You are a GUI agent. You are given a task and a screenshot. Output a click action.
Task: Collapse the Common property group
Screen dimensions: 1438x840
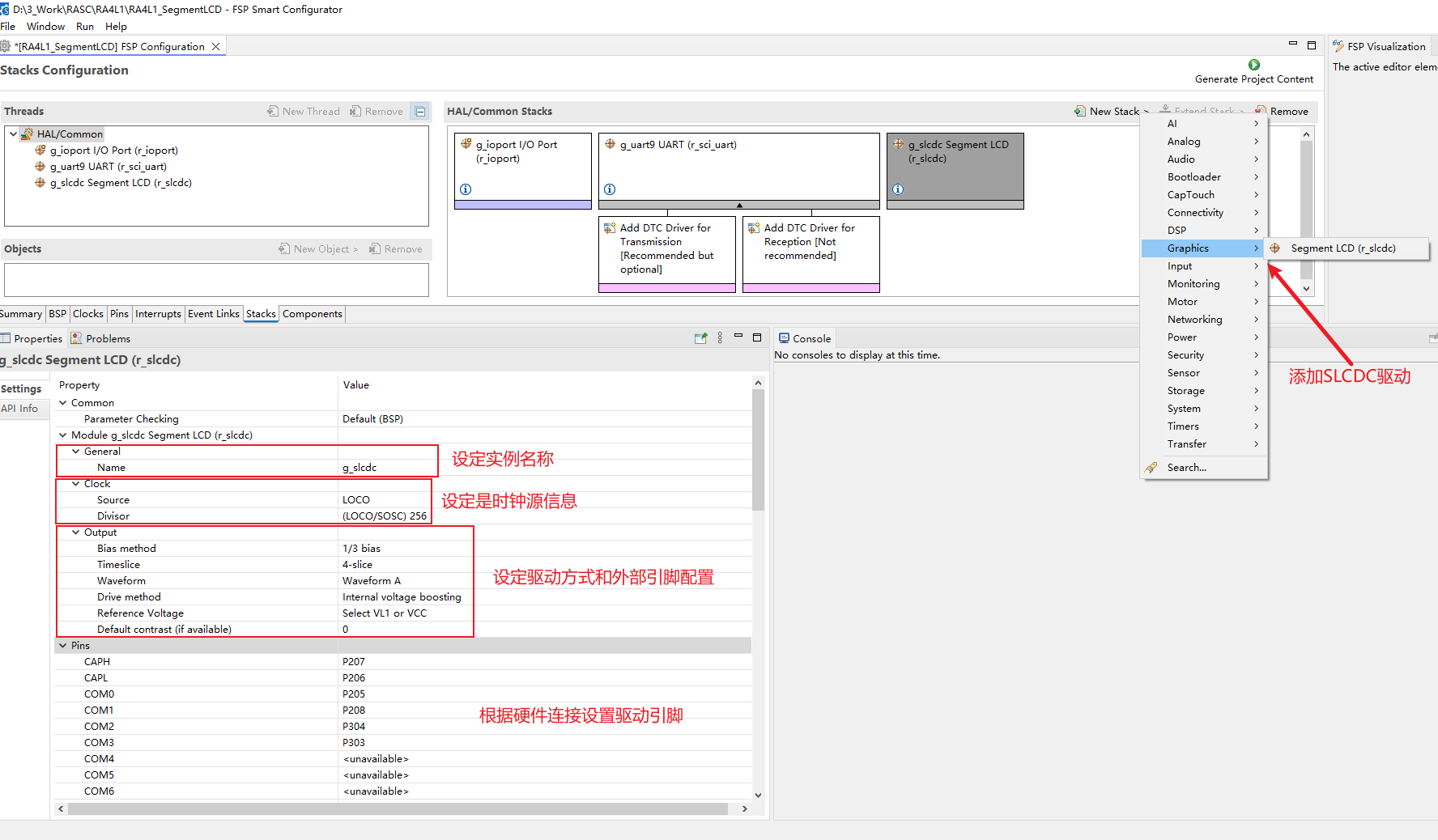(x=62, y=403)
